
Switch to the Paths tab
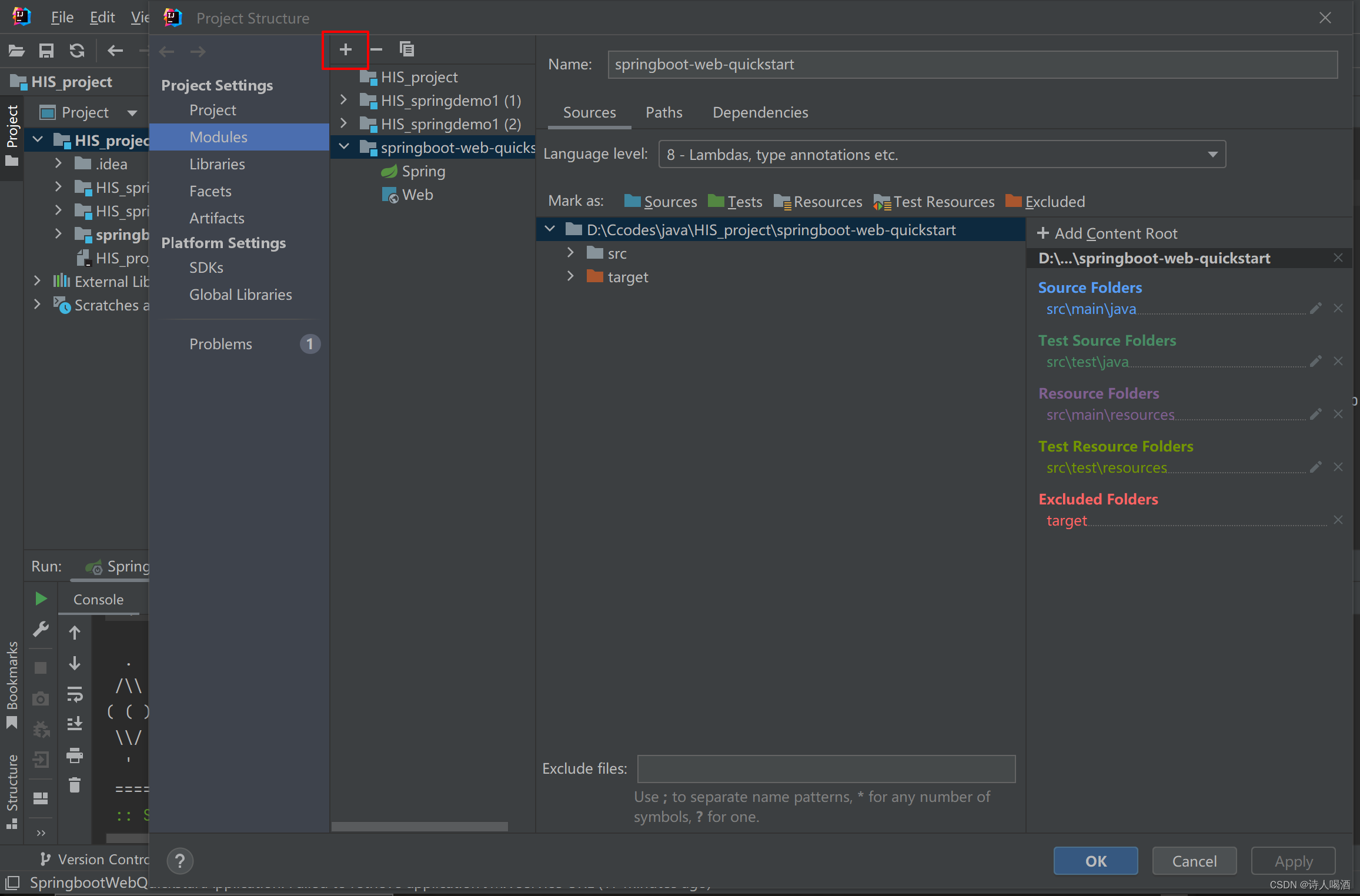[x=664, y=112]
